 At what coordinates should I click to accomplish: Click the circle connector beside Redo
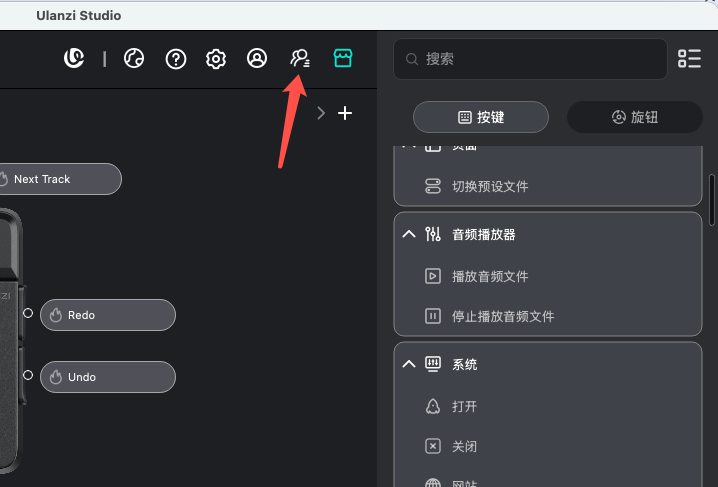click(x=28, y=313)
